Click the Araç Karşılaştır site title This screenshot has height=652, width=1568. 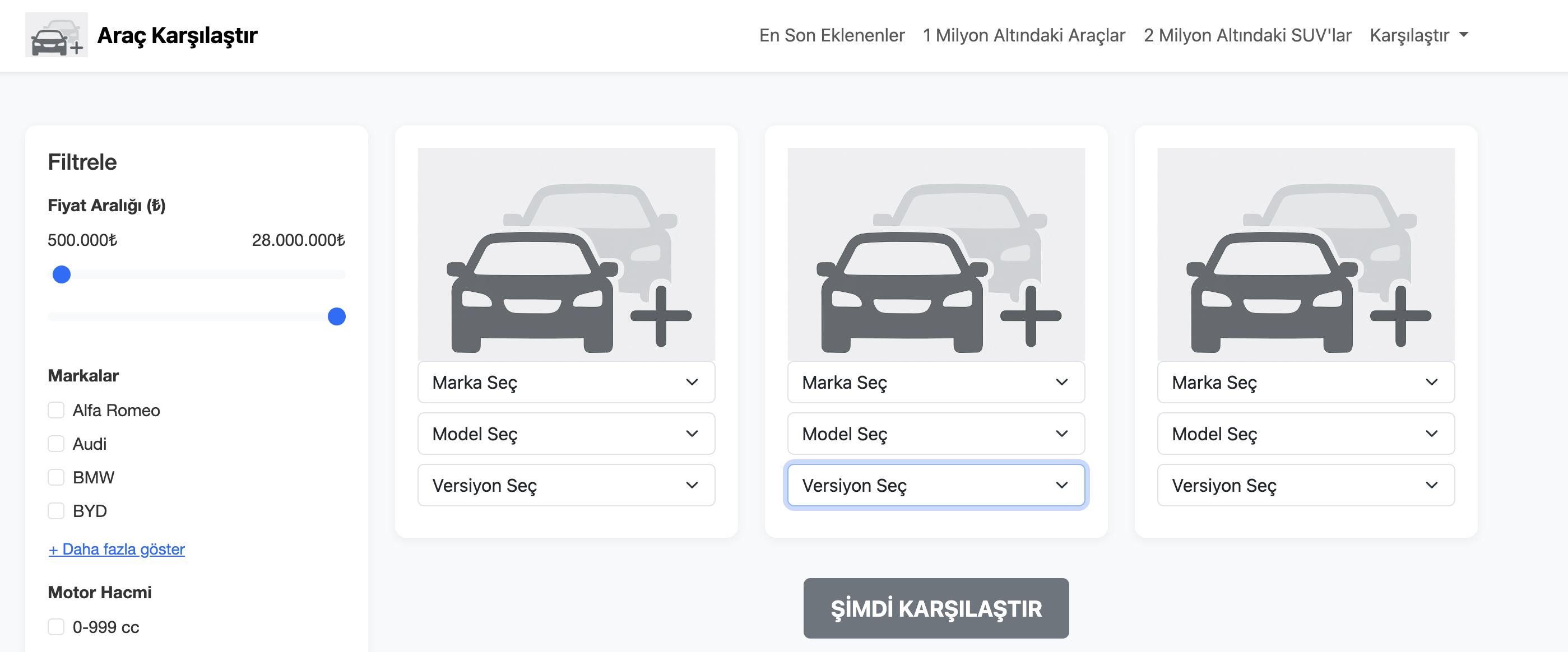[177, 35]
